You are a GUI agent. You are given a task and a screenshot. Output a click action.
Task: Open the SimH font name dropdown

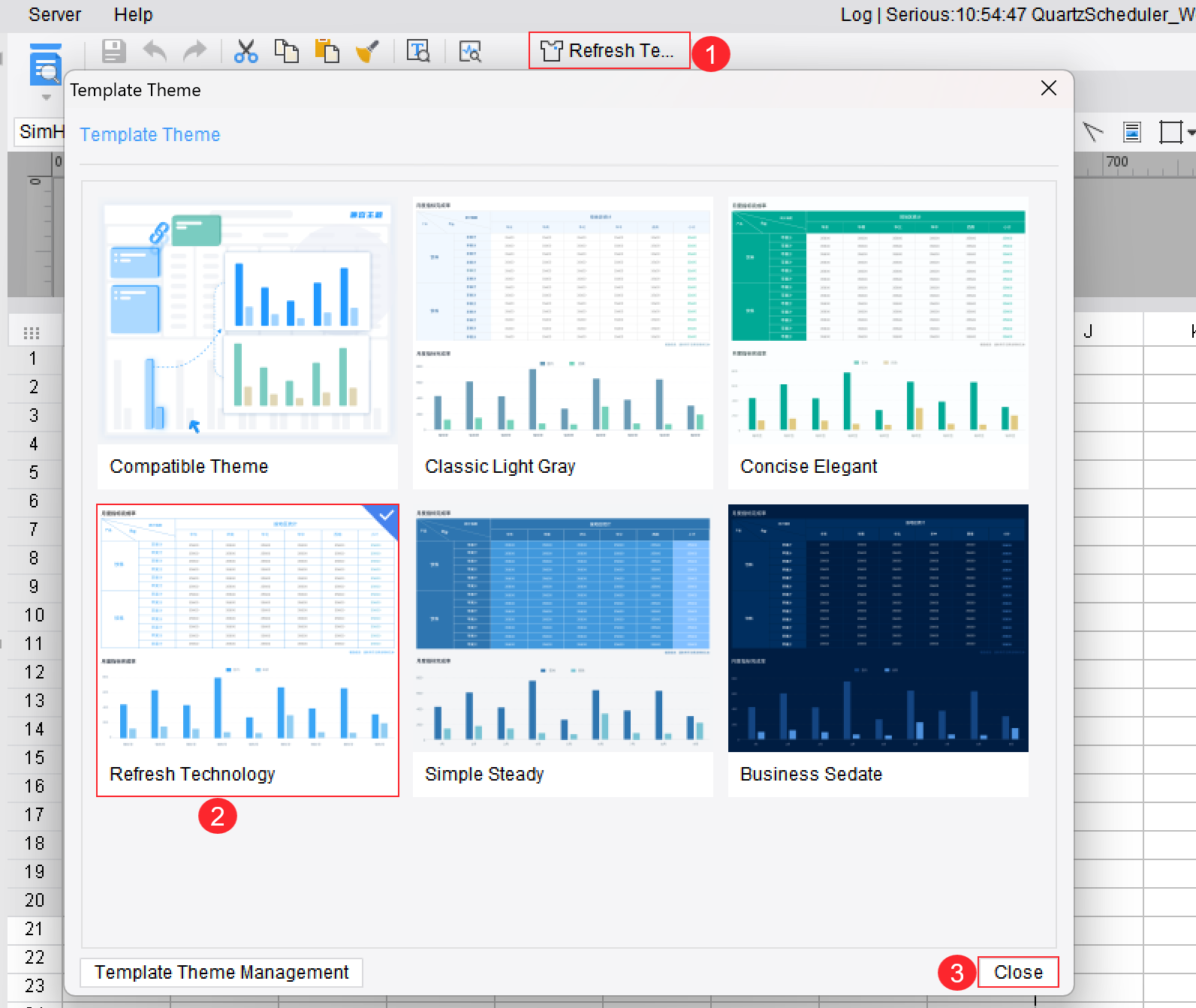[x=40, y=131]
